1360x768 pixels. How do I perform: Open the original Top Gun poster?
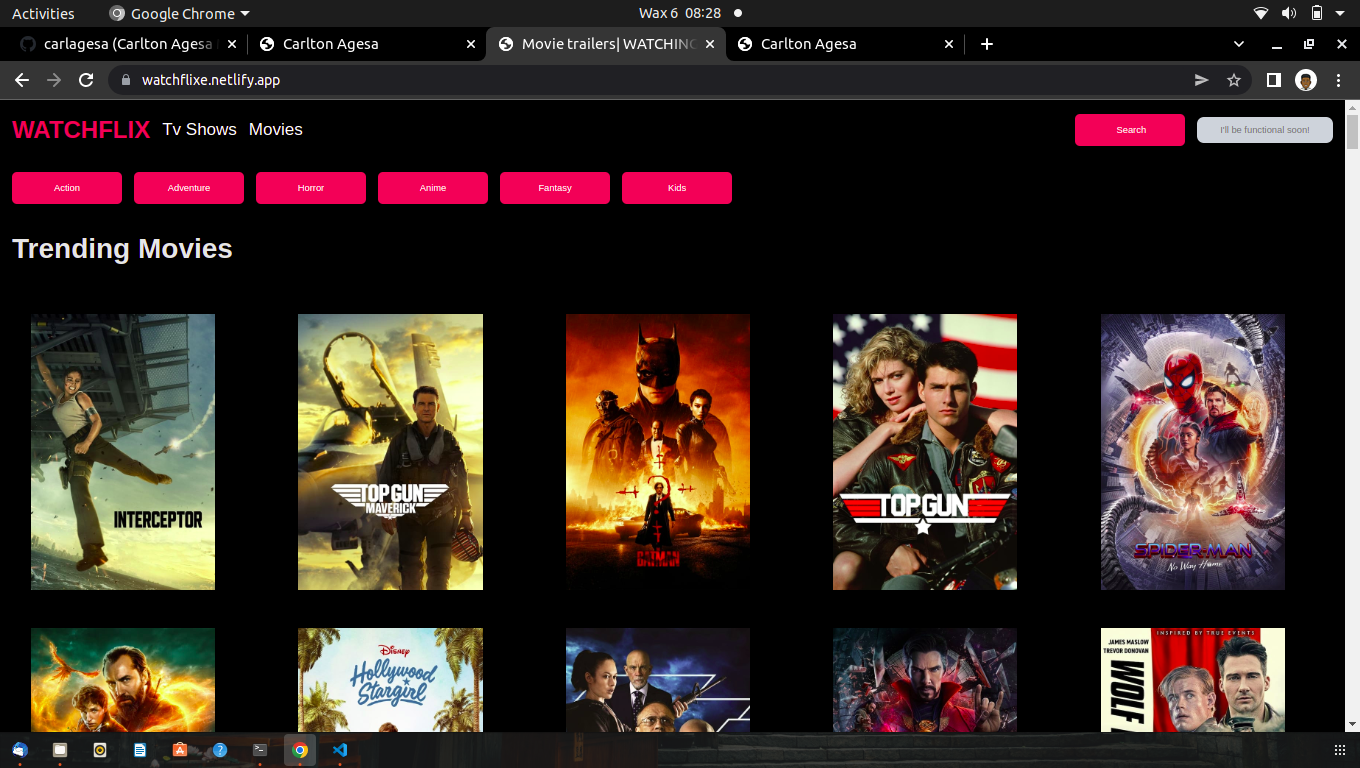(x=925, y=452)
